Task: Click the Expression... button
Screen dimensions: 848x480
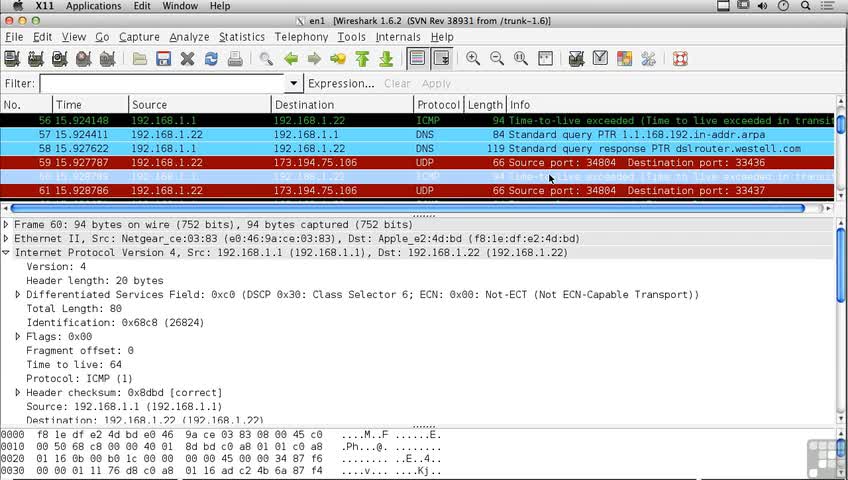Action: click(x=341, y=84)
